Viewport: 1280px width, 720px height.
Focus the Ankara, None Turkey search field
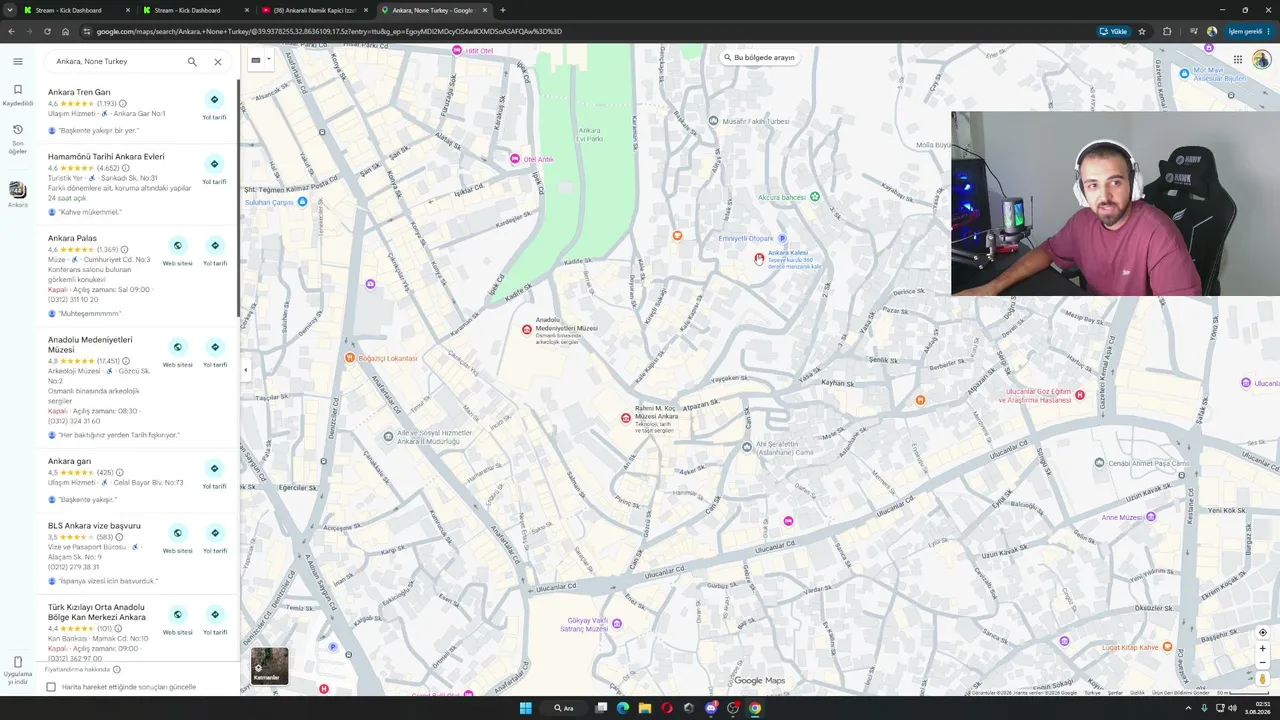[115, 61]
